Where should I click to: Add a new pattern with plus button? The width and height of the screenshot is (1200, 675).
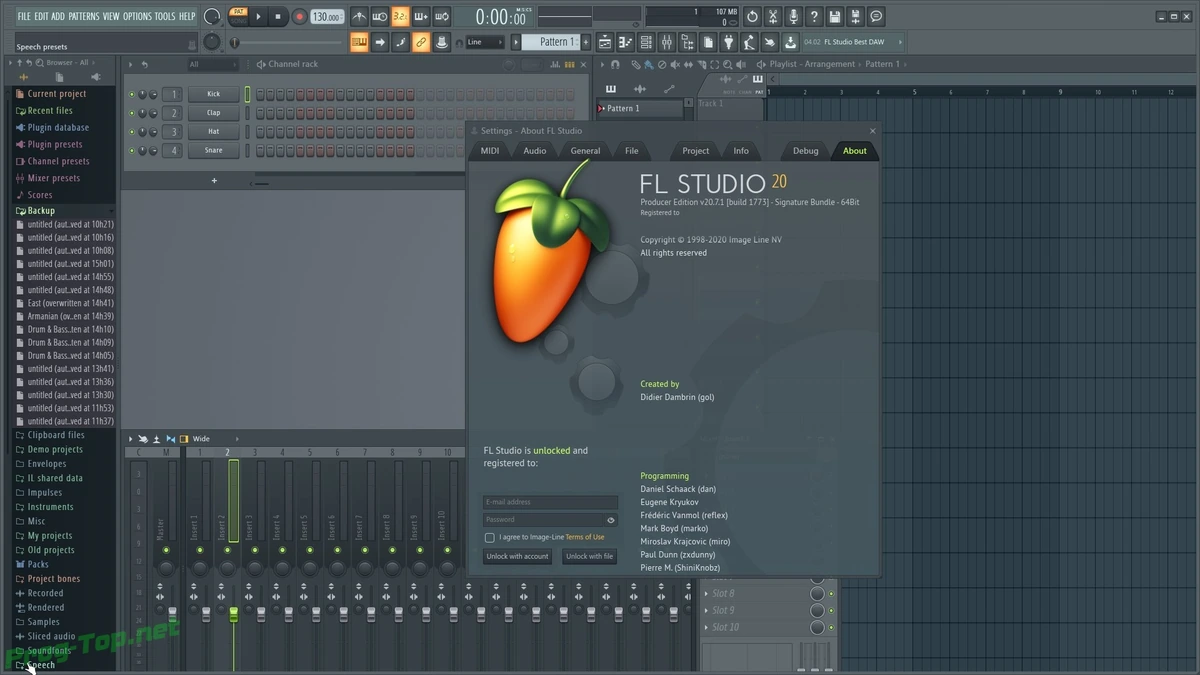tap(585, 42)
